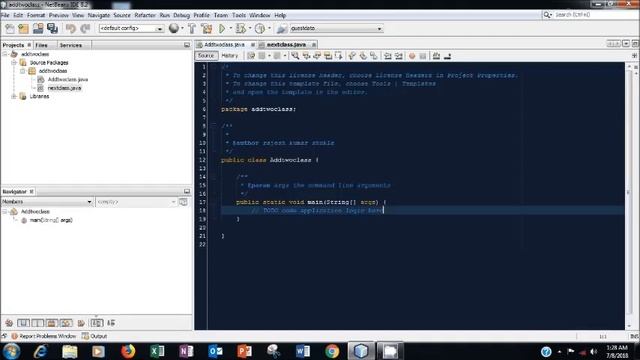The width and height of the screenshot is (640, 360).
Task: Collapse the Source Packages node
Action: 14,62
